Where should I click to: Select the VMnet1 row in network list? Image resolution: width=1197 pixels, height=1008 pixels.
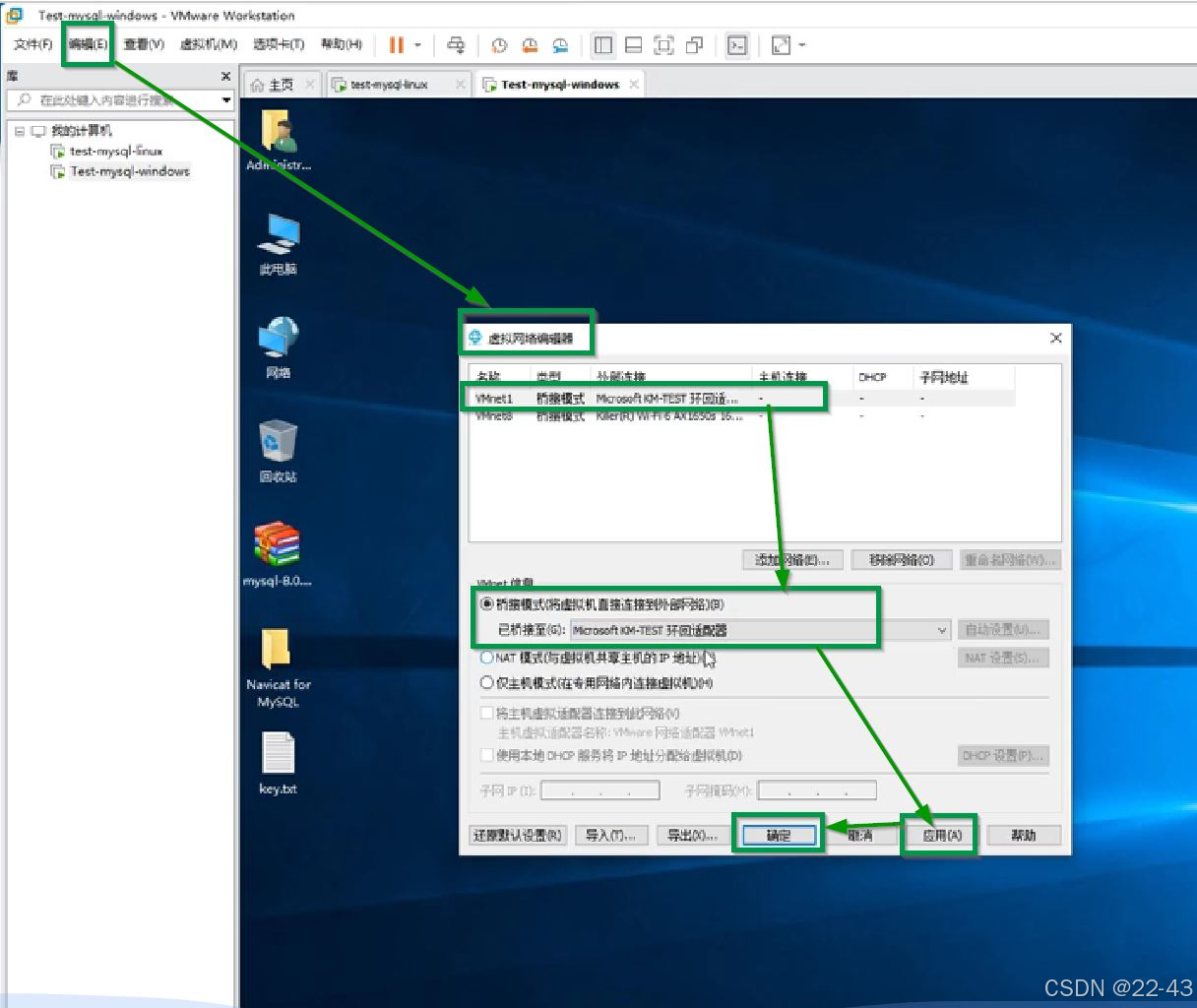tap(741, 399)
